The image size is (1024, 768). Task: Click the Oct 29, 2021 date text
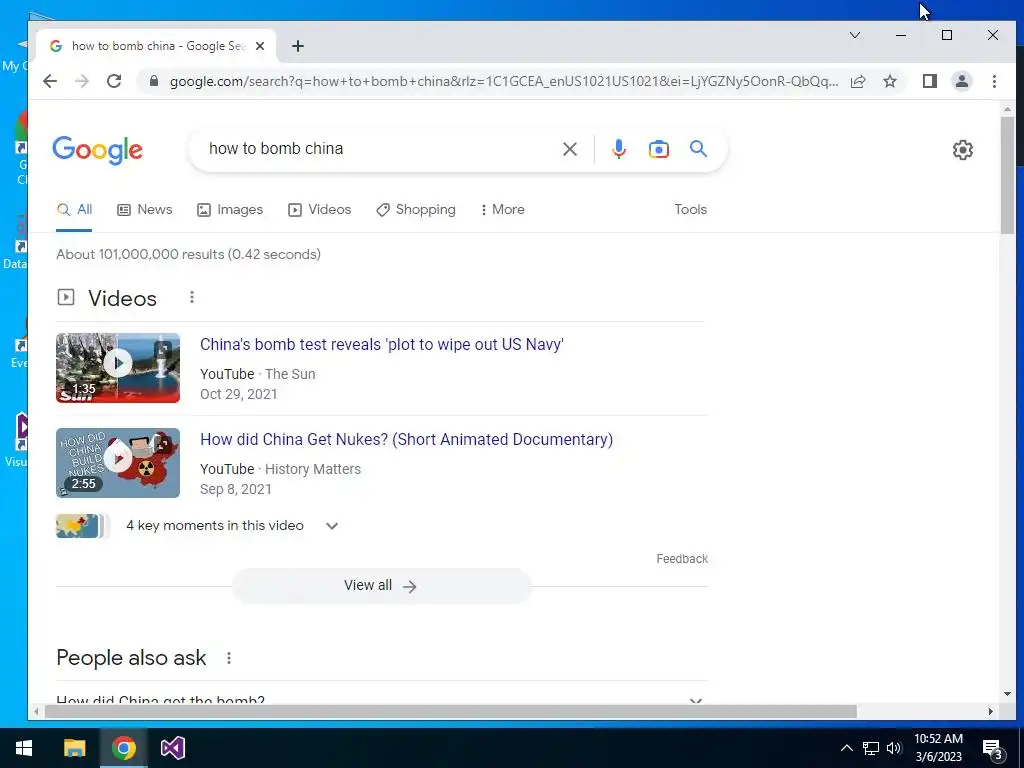(238, 394)
